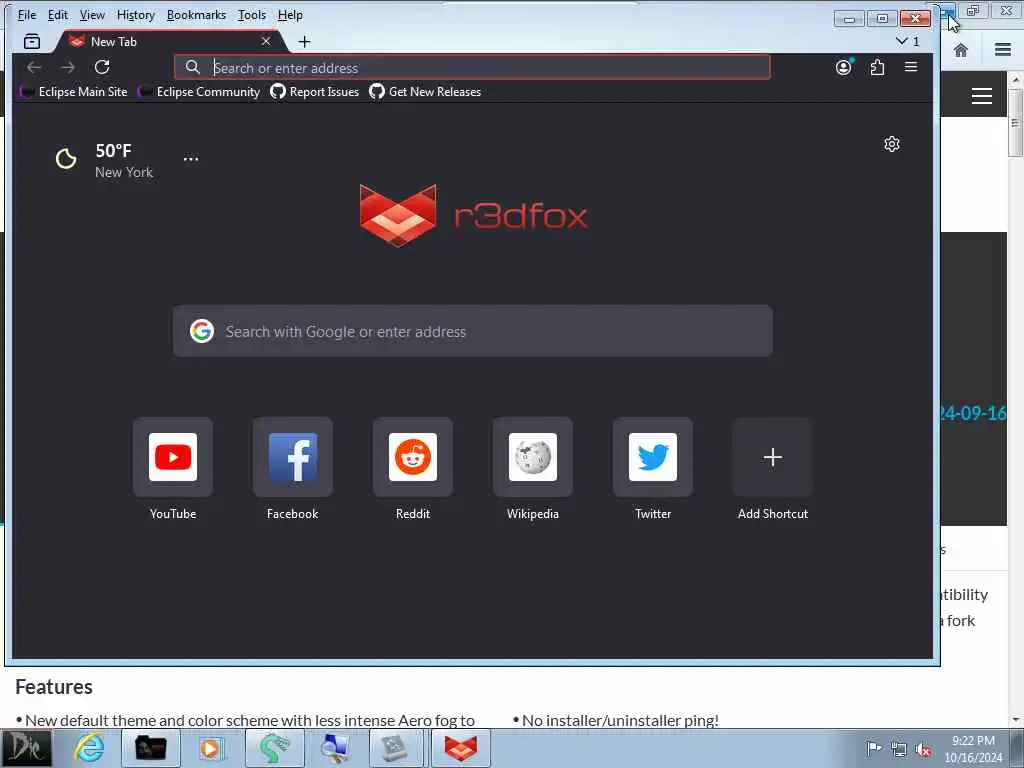Select the New Tab tab
This screenshot has height=768, width=1024.
point(171,41)
